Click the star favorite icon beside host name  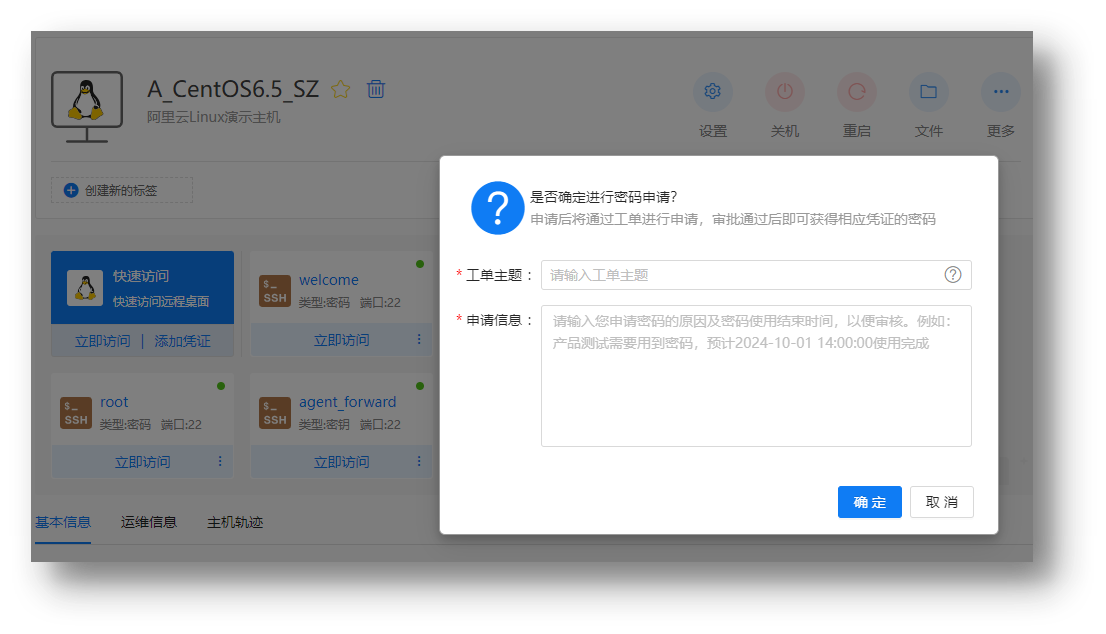(x=341, y=89)
